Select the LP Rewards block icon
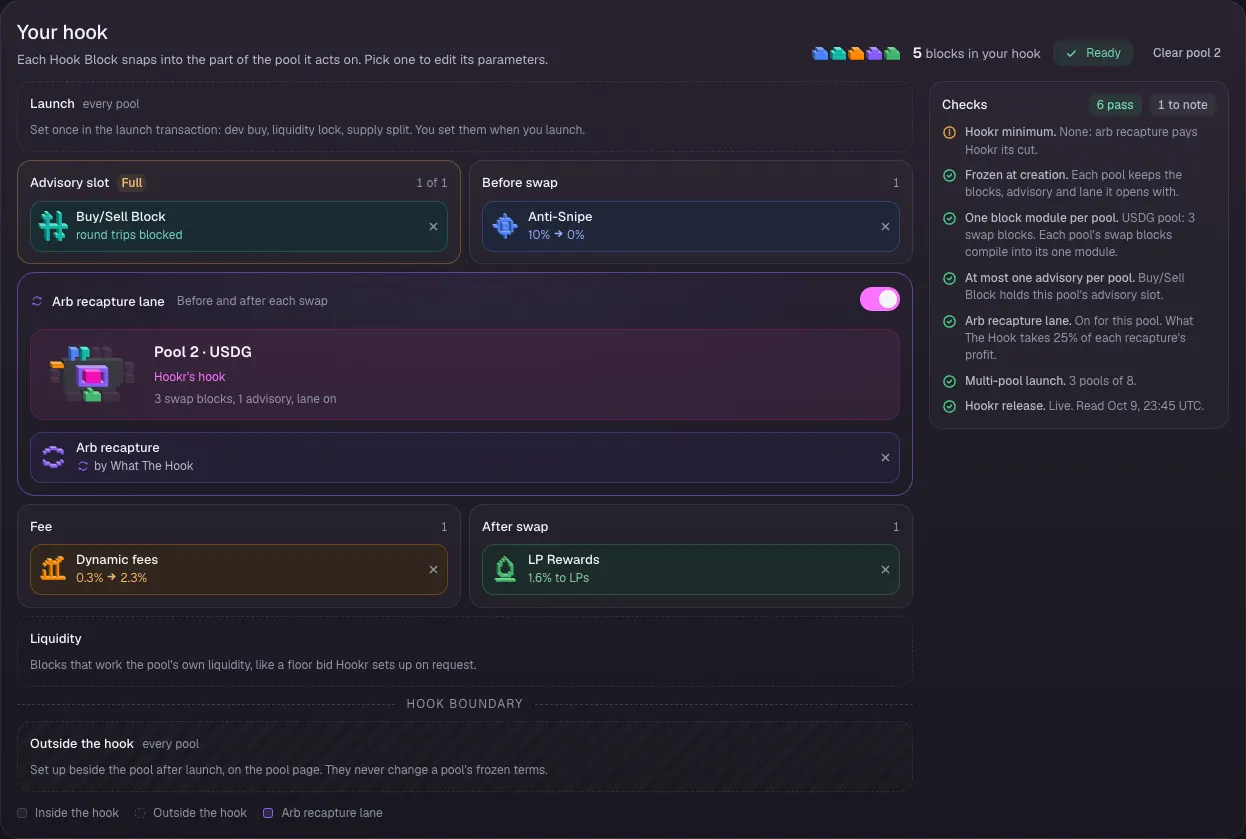 point(505,569)
